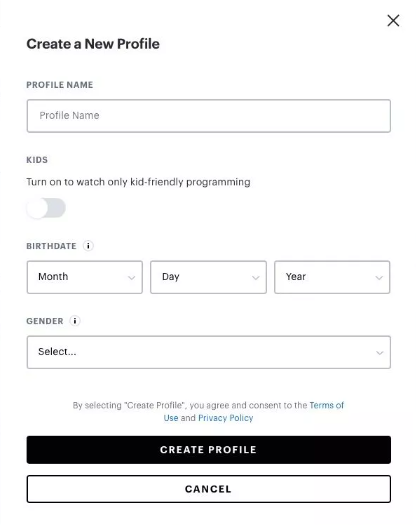Open the Year dropdown
416x525 pixels.
[x=332, y=277]
